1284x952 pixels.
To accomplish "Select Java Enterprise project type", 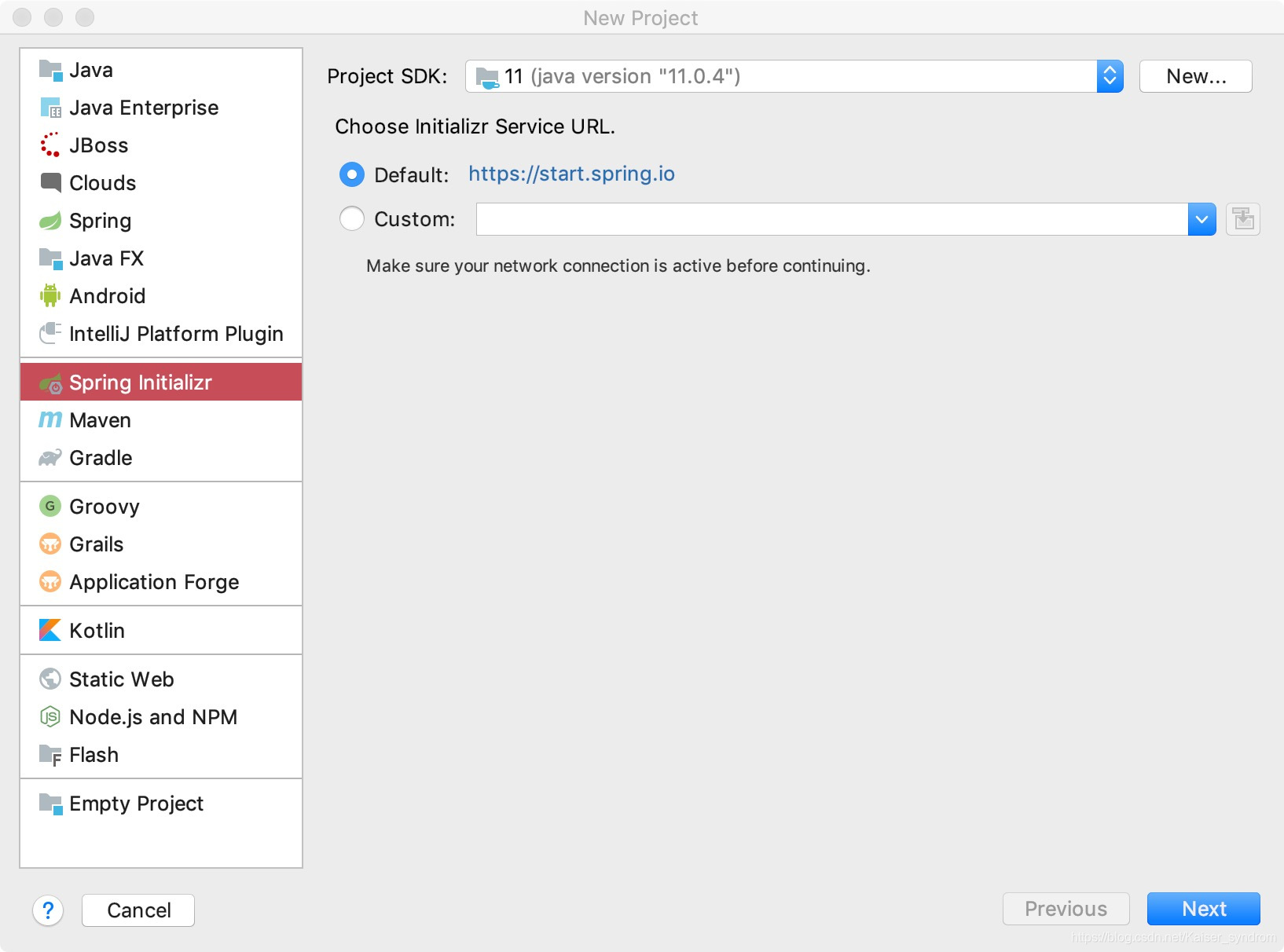I will 161,108.
